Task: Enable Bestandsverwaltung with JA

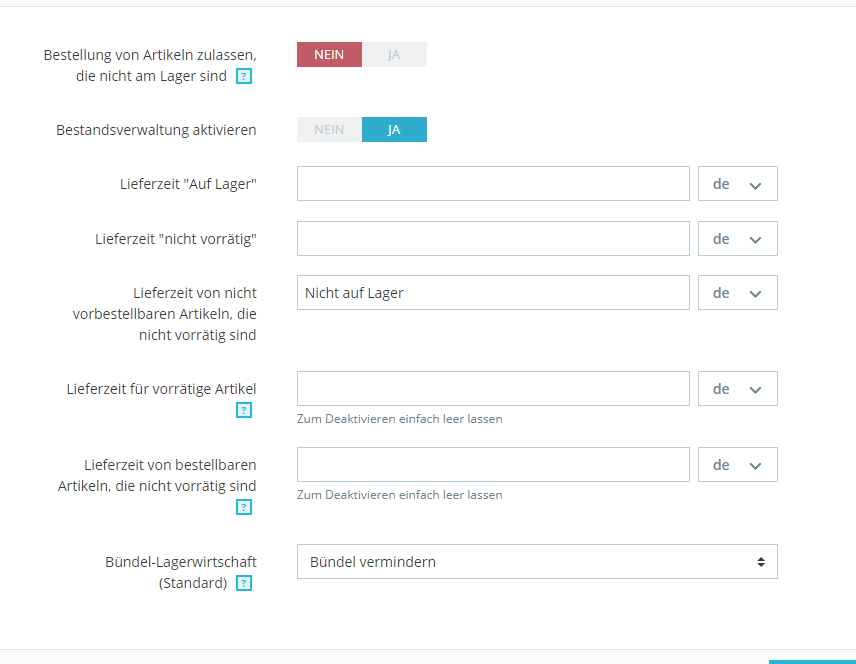Action: point(394,129)
